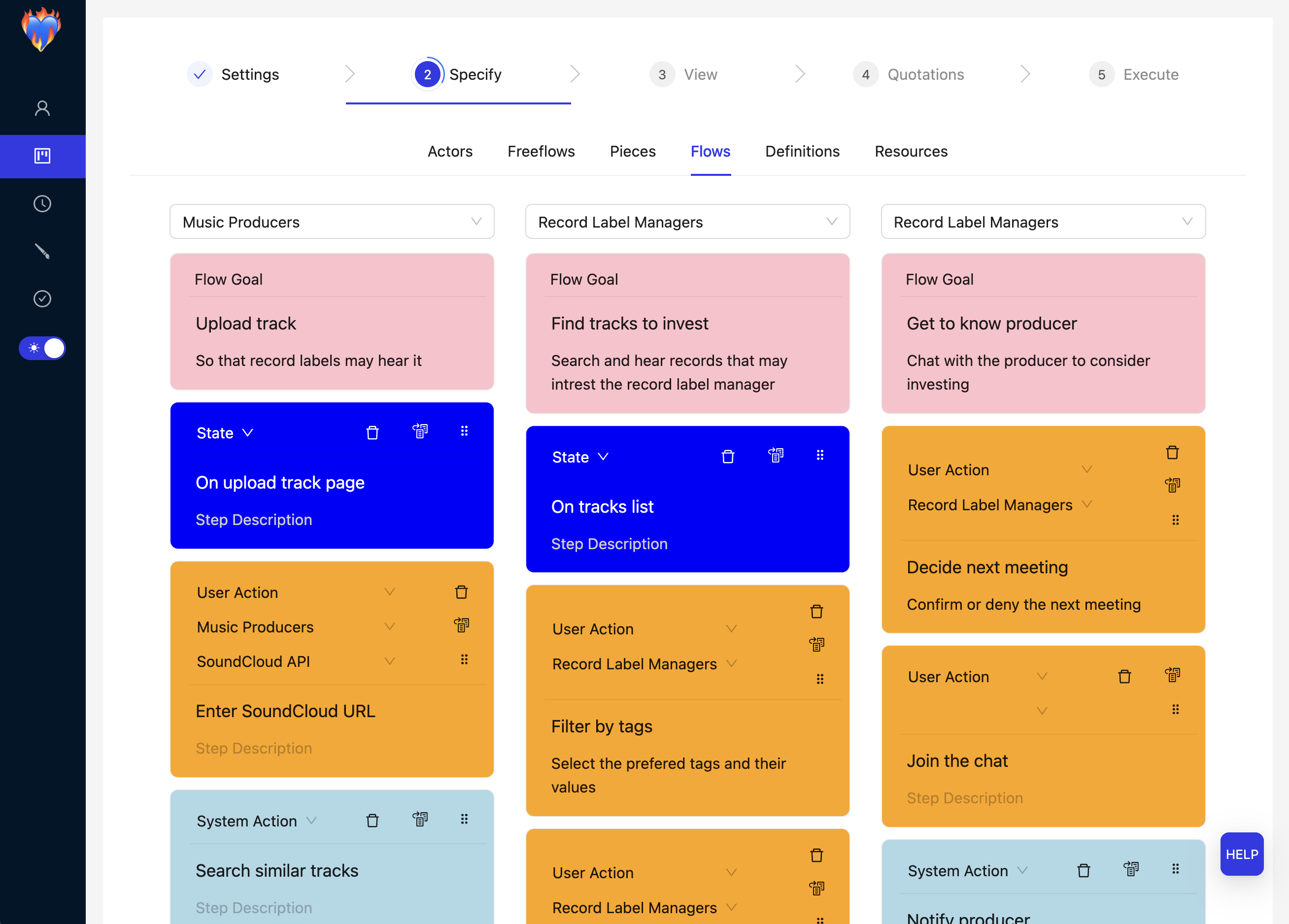The height and width of the screenshot is (924, 1289).
Task: Duplicate the 'Notify producer' system action card
Action: (x=1131, y=869)
